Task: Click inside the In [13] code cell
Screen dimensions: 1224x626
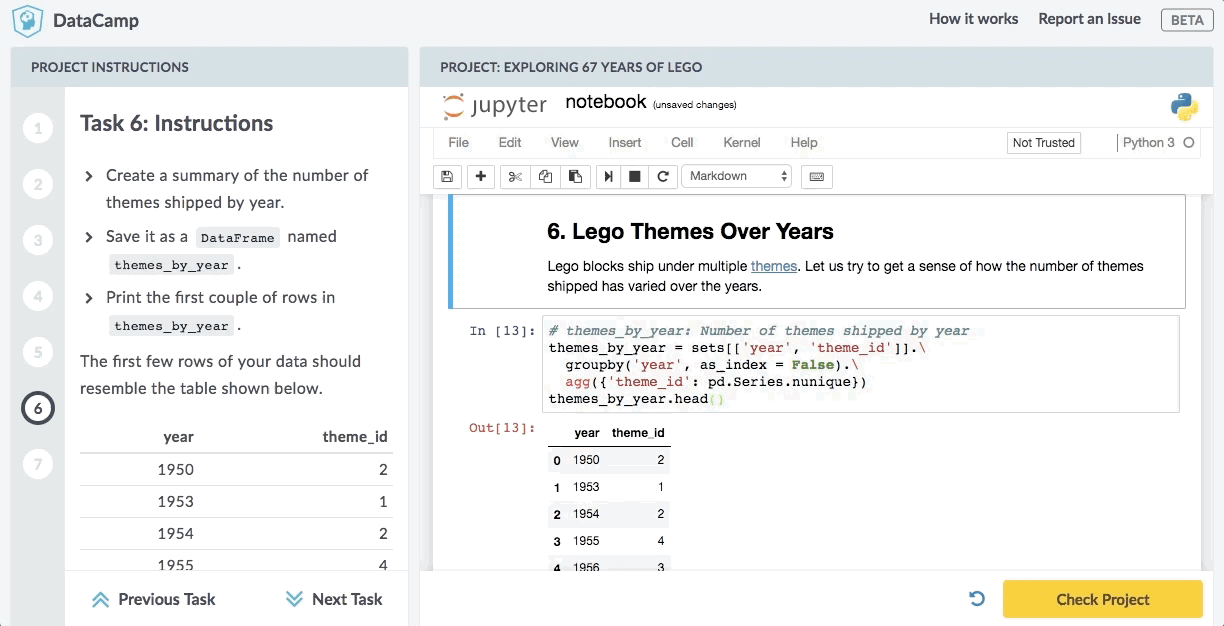Action: pyautogui.click(x=860, y=364)
